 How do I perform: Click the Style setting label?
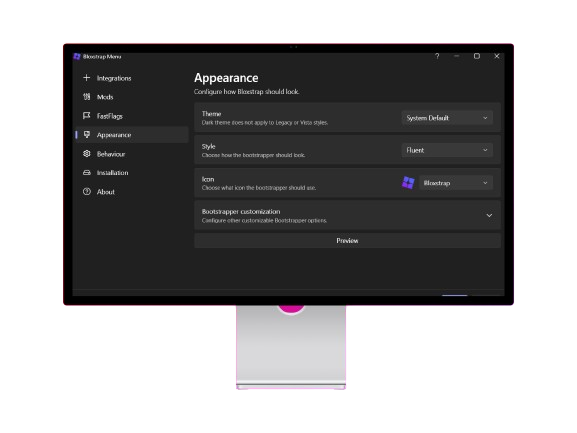(x=208, y=146)
